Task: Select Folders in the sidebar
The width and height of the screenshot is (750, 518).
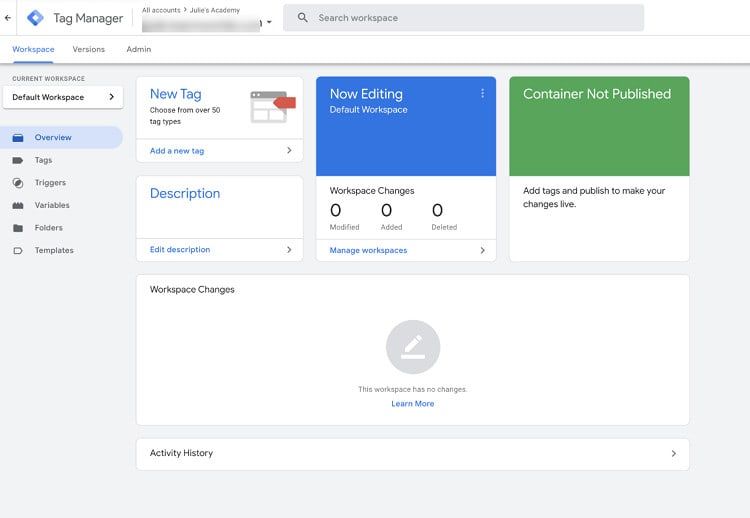Action: click(61, 228)
